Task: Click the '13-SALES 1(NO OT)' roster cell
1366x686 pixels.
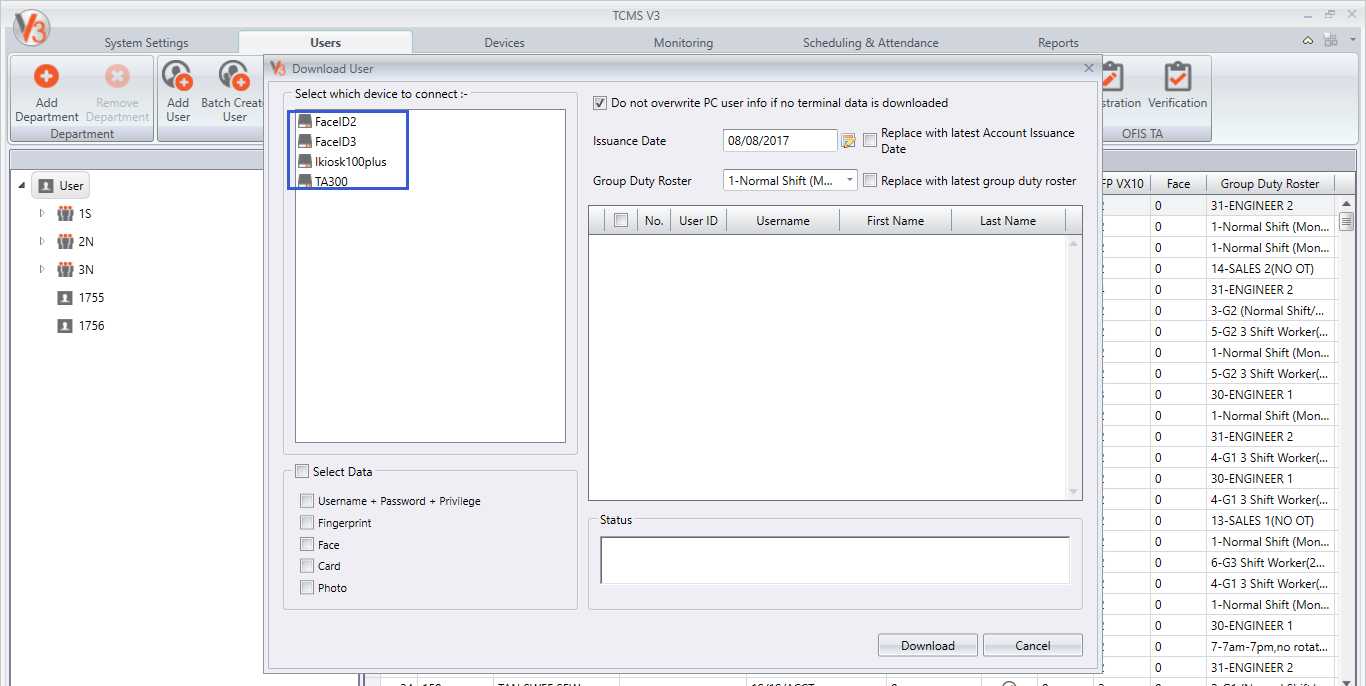Action: (1270, 520)
